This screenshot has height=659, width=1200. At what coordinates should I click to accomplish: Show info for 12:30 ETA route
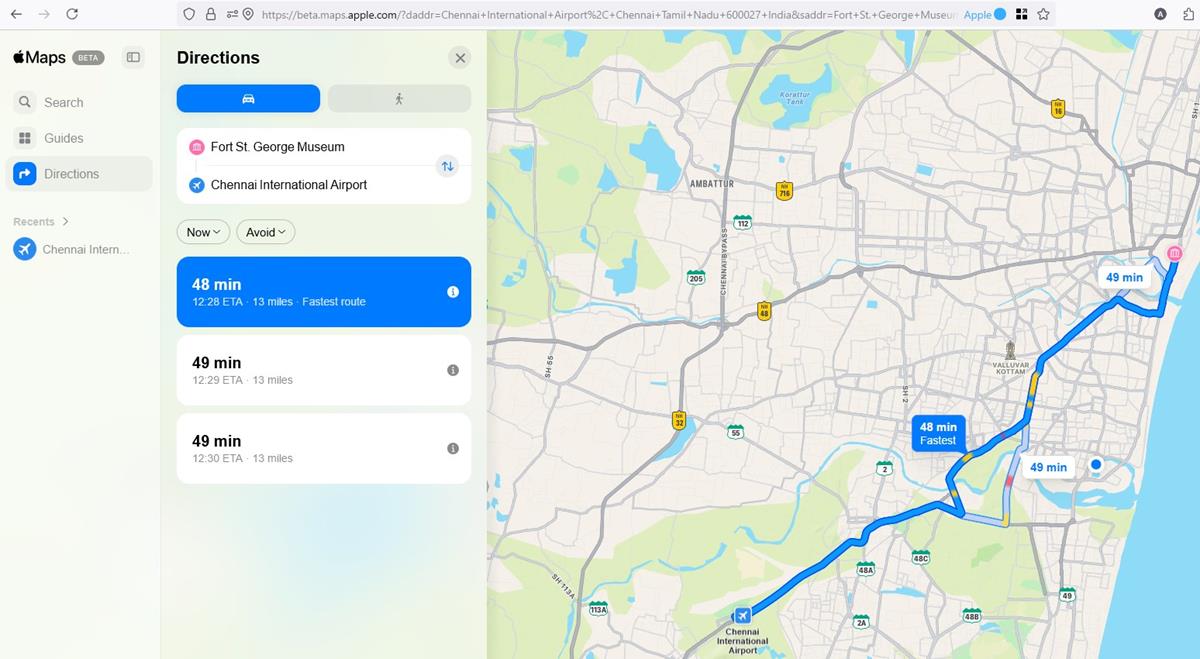[x=452, y=448]
